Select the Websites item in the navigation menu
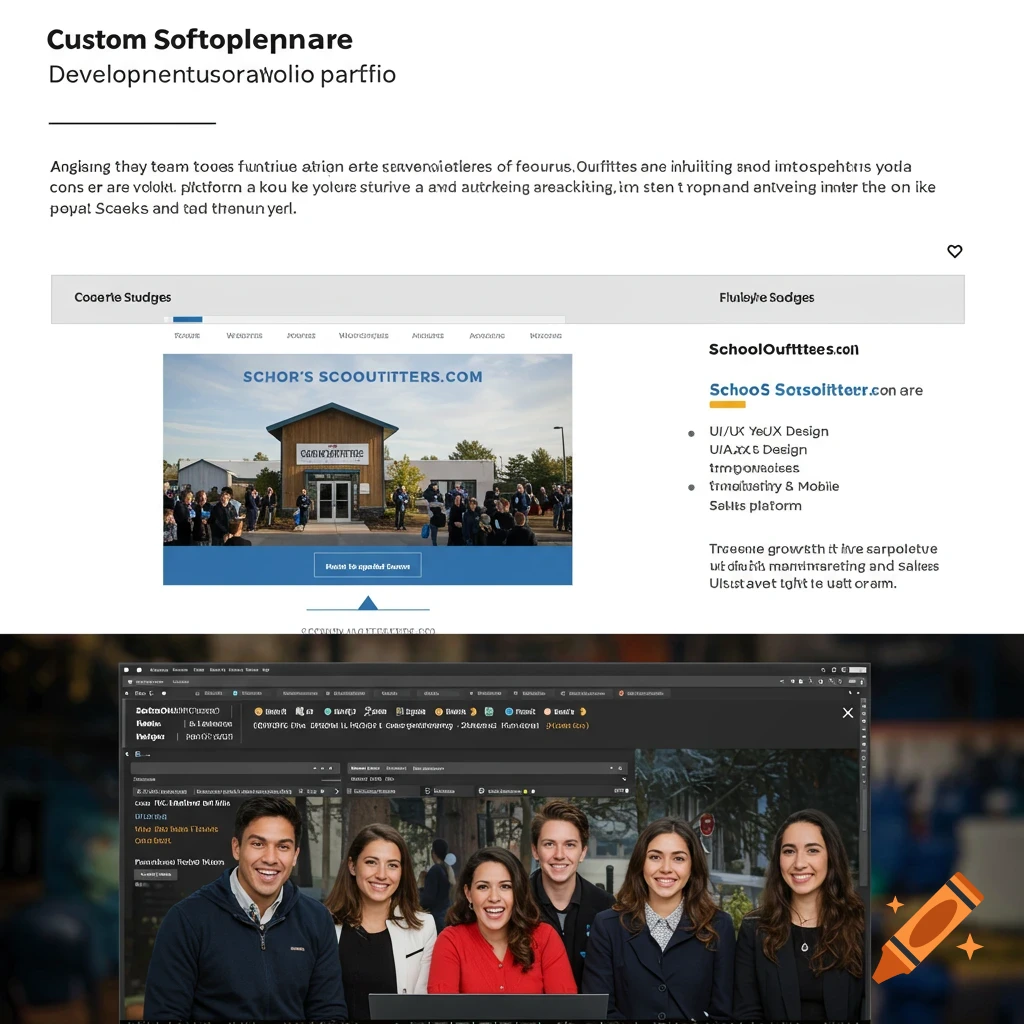 pyautogui.click(x=244, y=336)
